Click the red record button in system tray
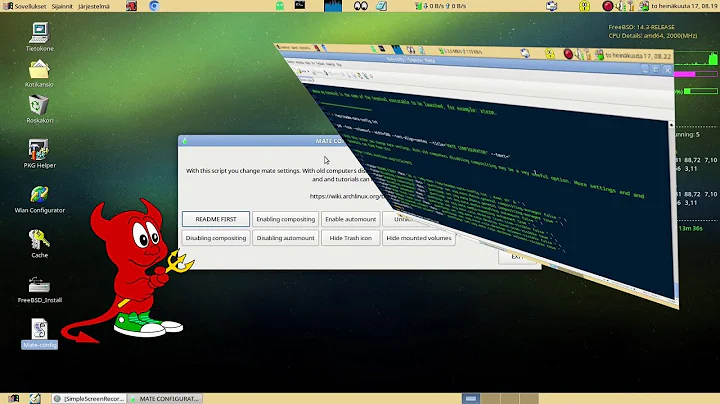This screenshot has height=404, width=720. [608, 6]
